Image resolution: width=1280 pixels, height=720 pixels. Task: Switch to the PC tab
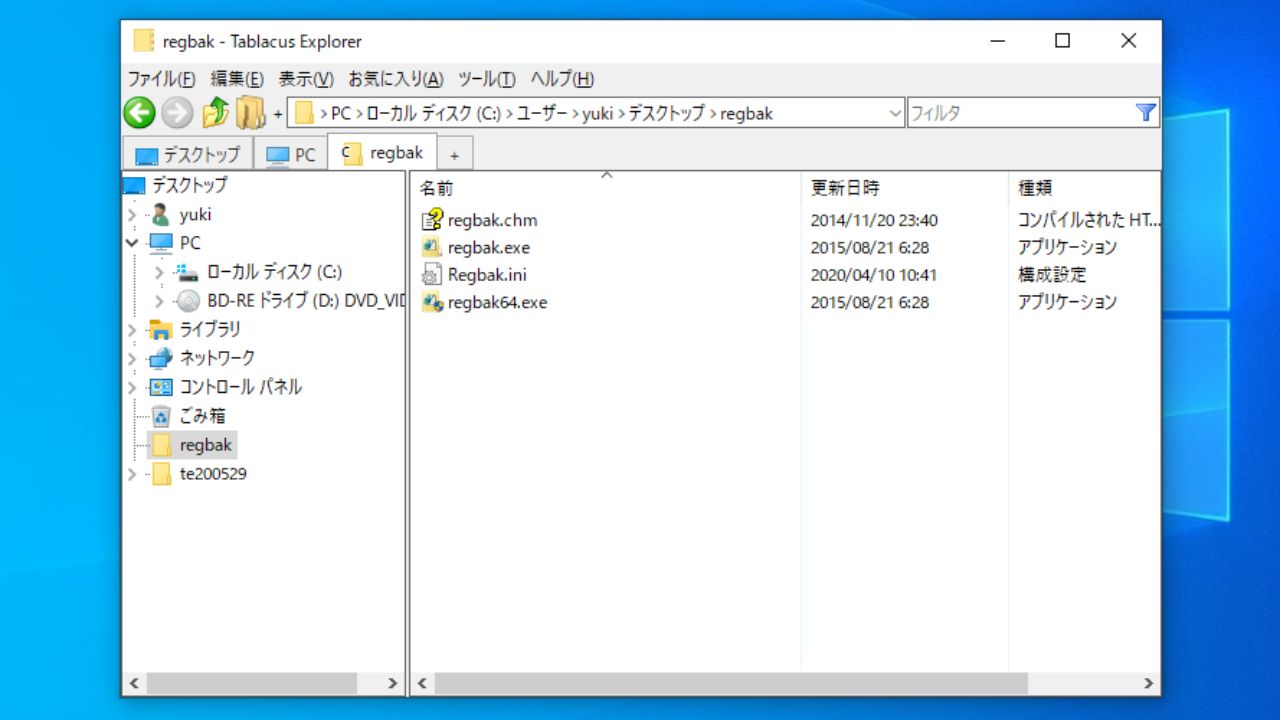pyautogui.click(x=291, y=155)
